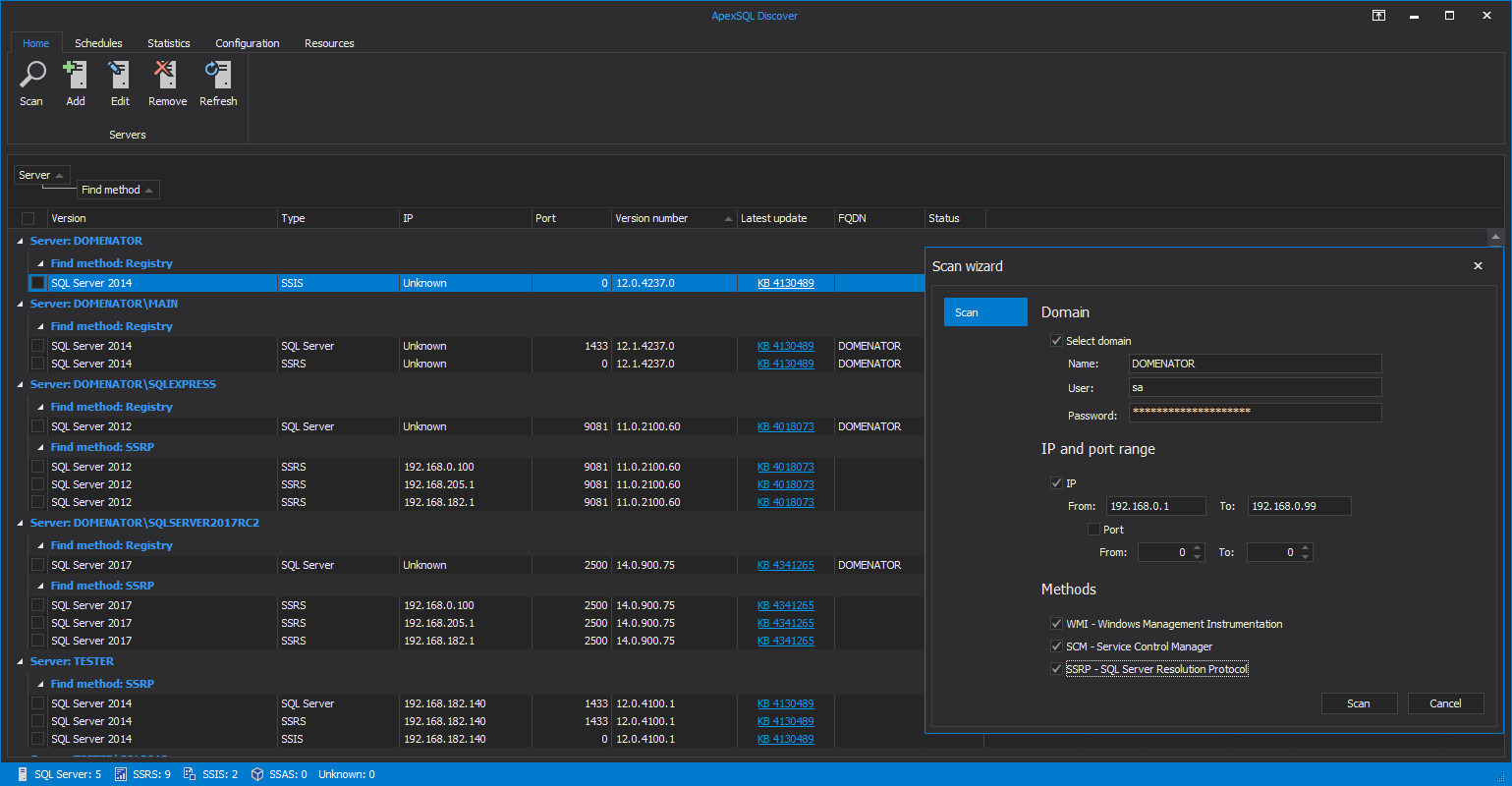Toggle the IP range checkbox
1512x786 pixels.
1056,483
